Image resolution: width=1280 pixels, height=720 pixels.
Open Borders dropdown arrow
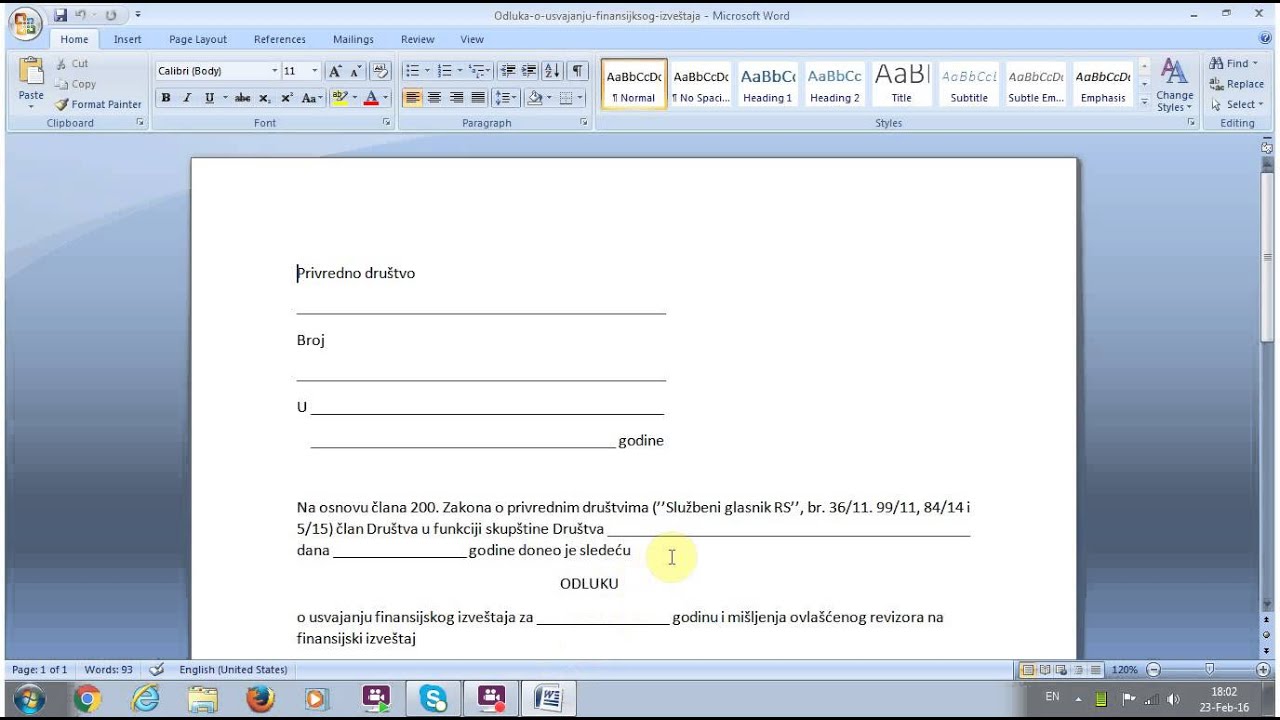point(581,98)
